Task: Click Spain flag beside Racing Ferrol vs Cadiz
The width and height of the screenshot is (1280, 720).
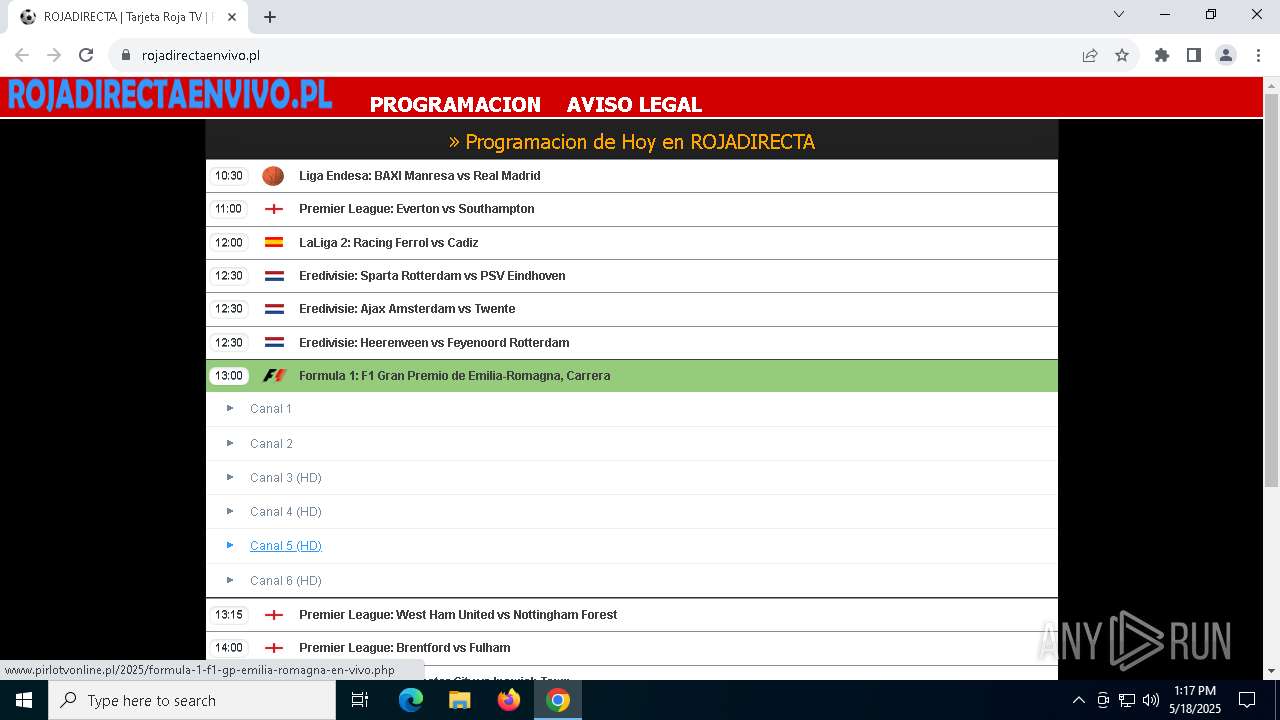Action: tap(274, 242)
